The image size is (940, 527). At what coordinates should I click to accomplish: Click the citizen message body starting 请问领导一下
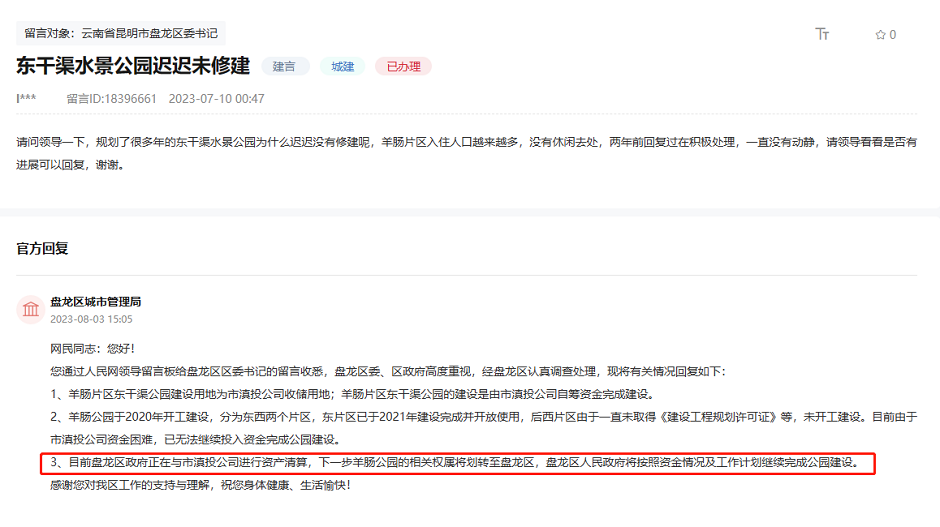click(466, 153)
